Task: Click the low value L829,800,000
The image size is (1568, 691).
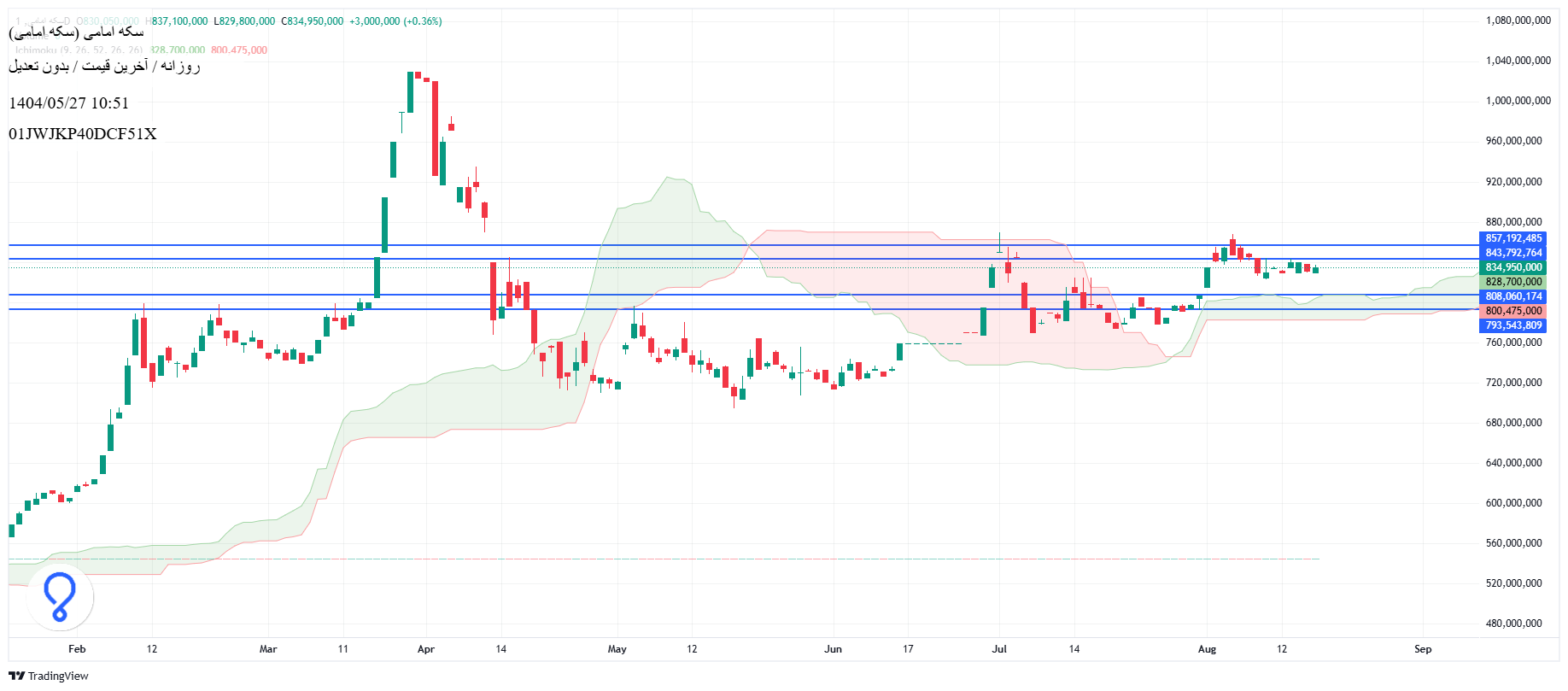Action: [244, 21]
